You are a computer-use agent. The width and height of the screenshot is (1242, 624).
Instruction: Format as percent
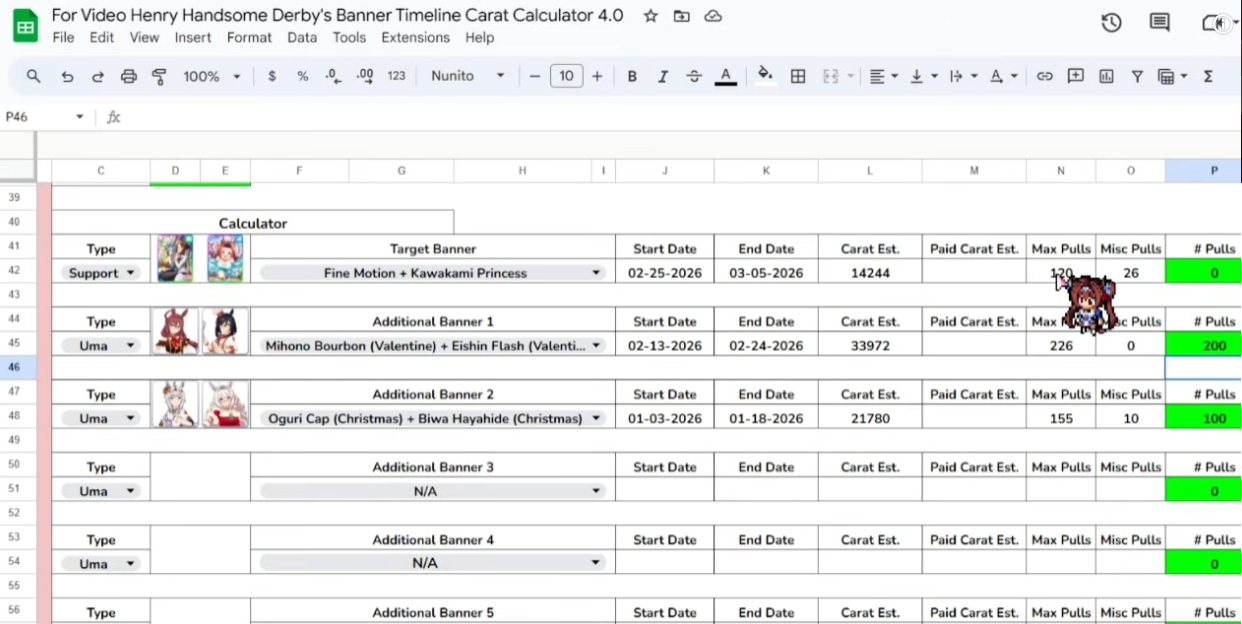(302, 76)
